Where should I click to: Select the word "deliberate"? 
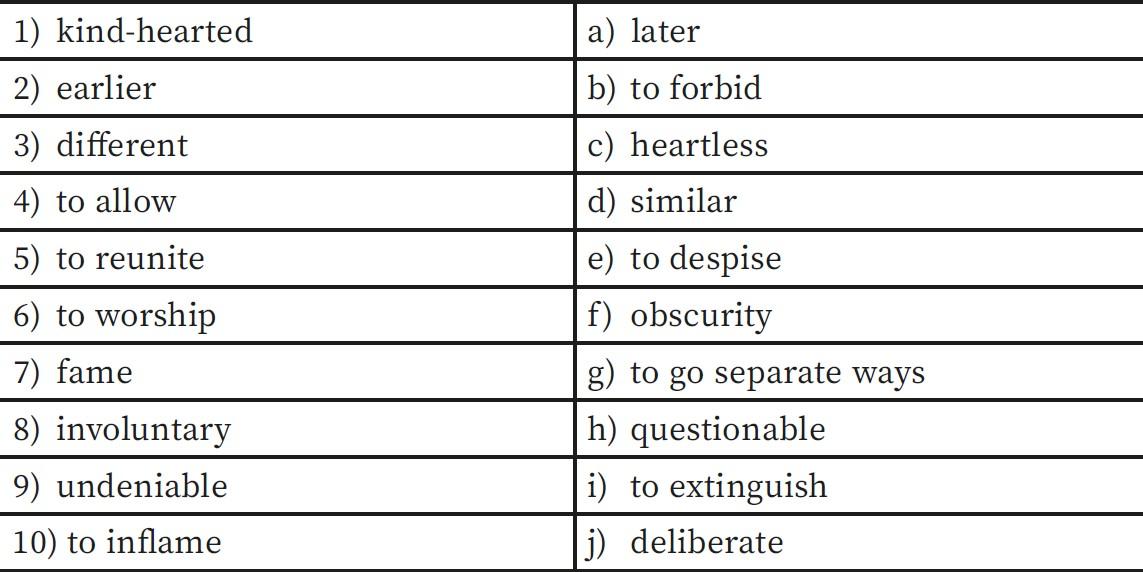pyautogui.click(x=707, y=543)
